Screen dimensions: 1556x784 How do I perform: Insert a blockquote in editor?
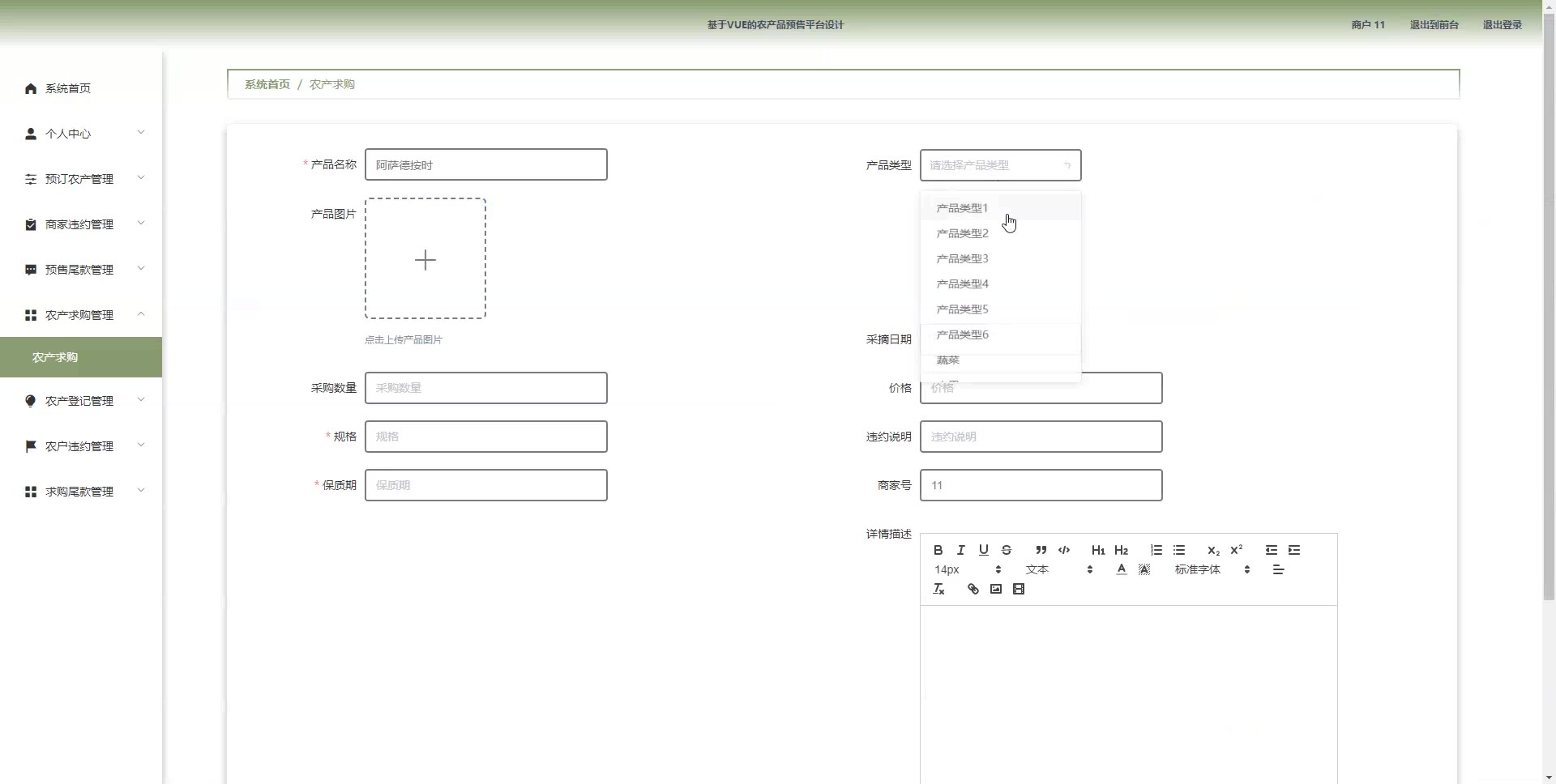pyautogui.click(x=1041, y=550)
